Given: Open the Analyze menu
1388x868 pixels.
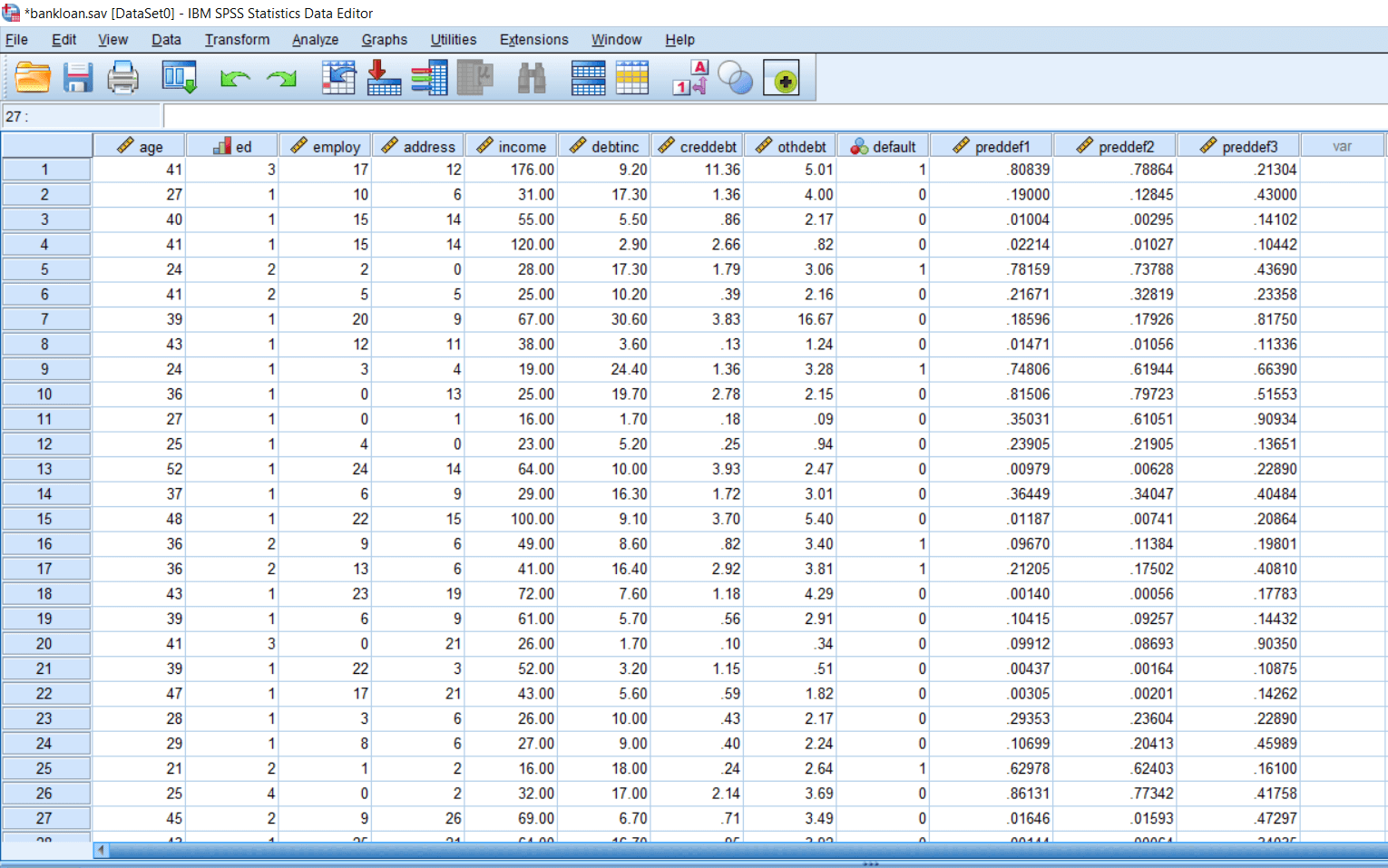Looking at the screenshot, I should click(315, 39).
